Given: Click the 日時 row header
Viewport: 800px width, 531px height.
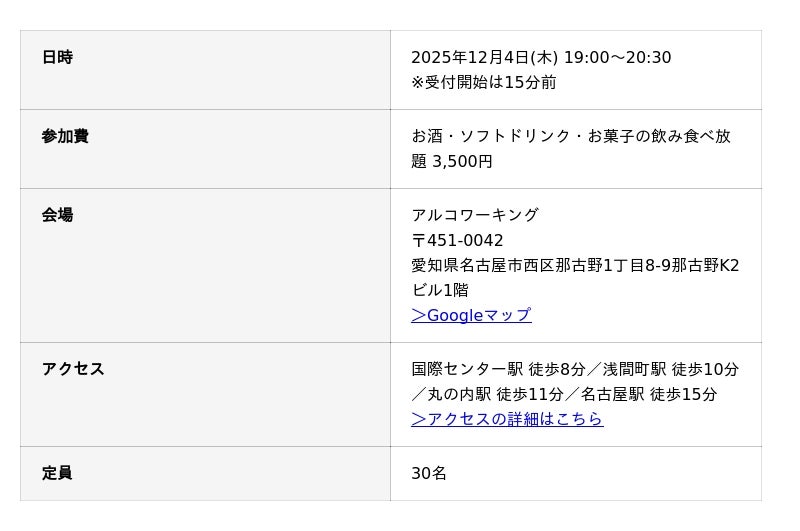Looking at the screenshot, I should 57,58.
